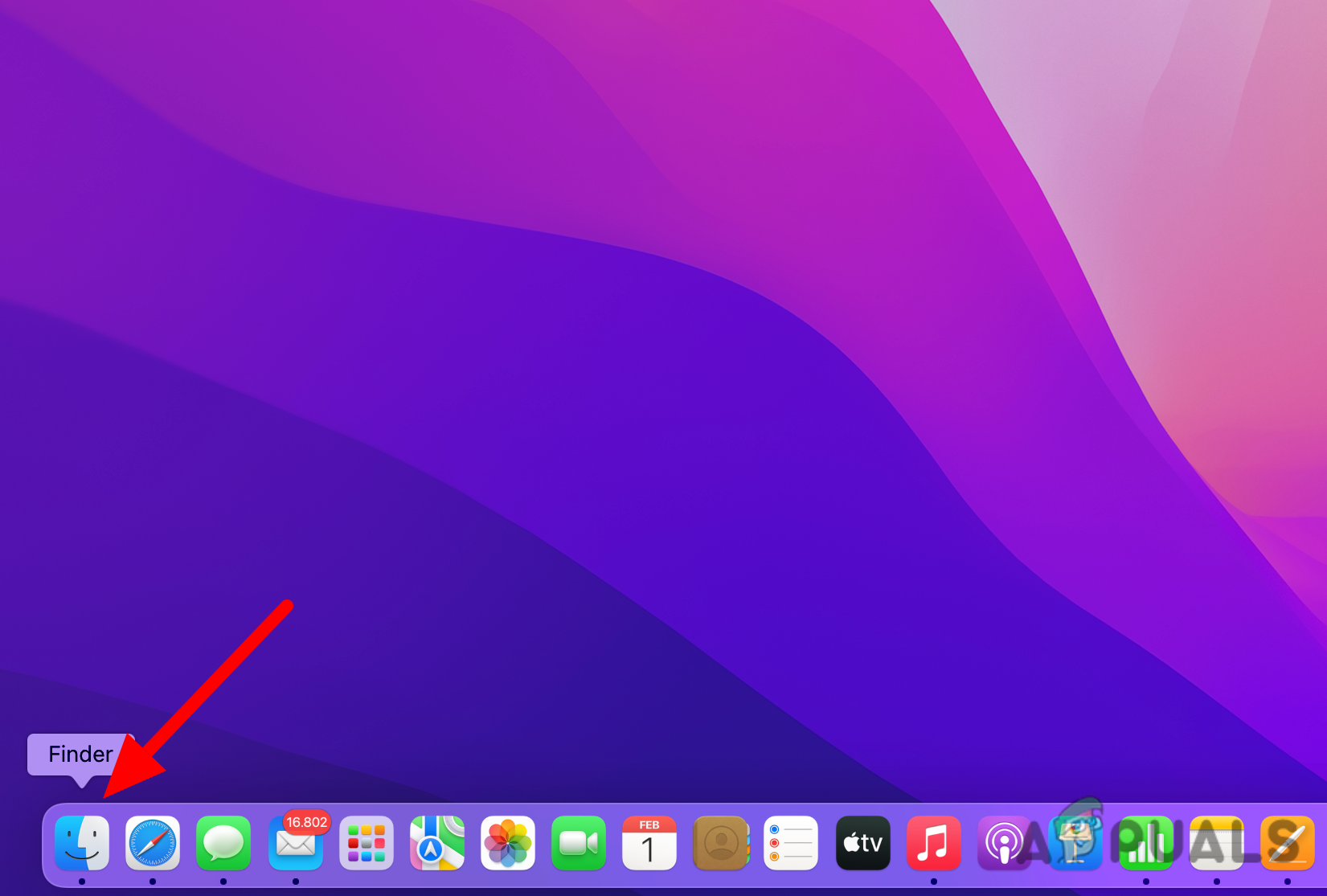Open the Messages app

click(223, 843)
